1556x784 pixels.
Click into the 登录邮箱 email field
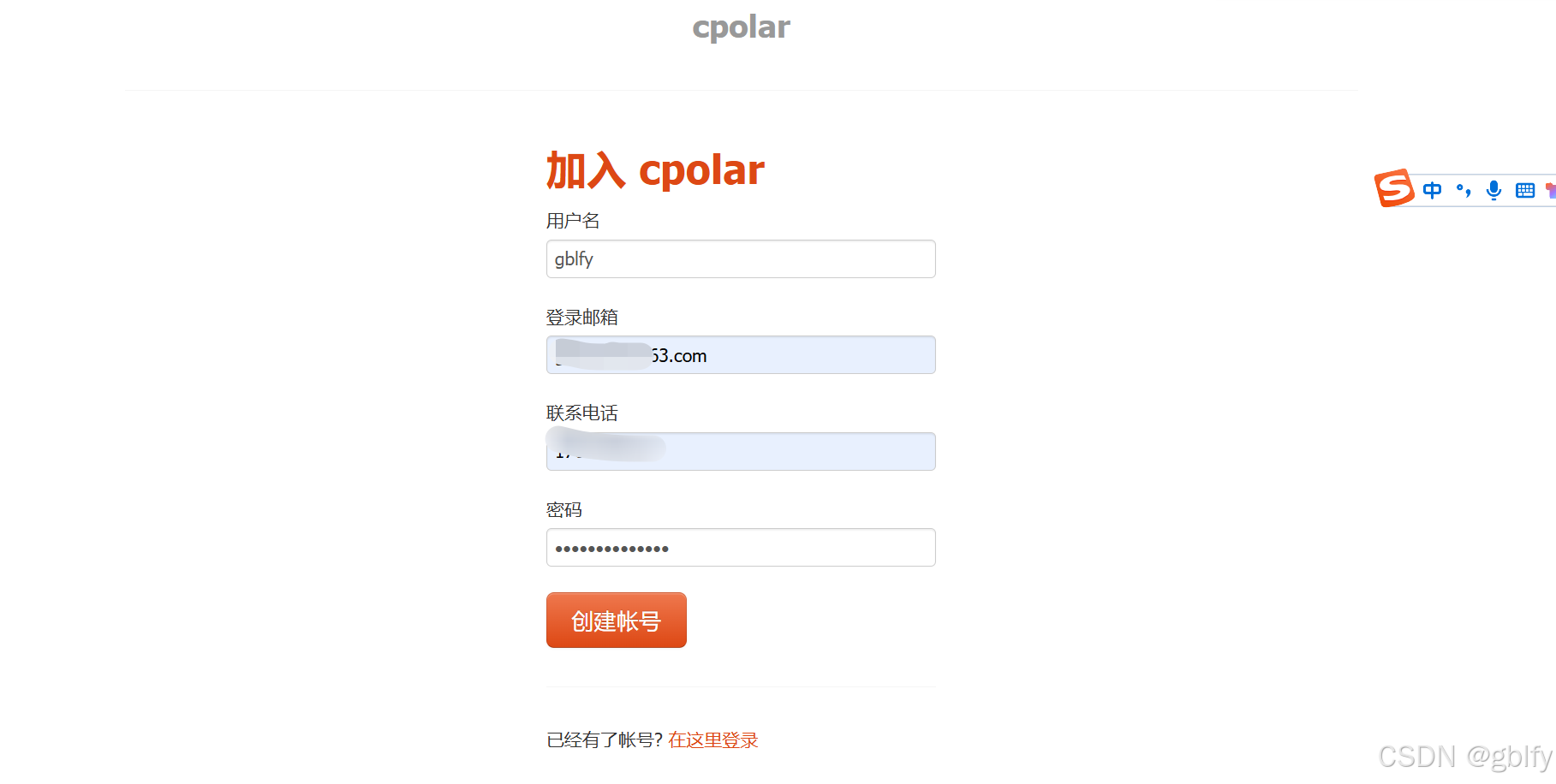[741, 355]
